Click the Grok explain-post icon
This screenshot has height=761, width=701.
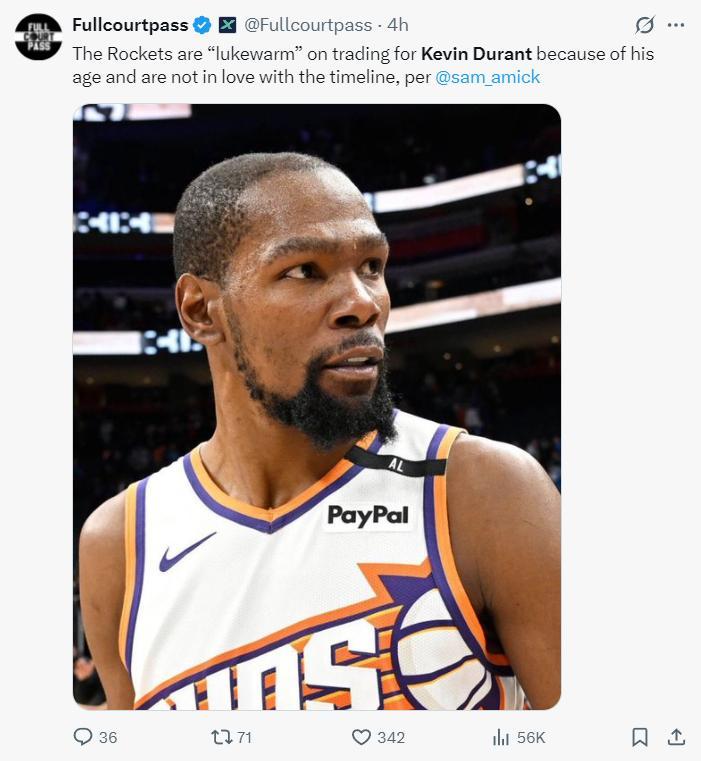(x=645, y=25)
